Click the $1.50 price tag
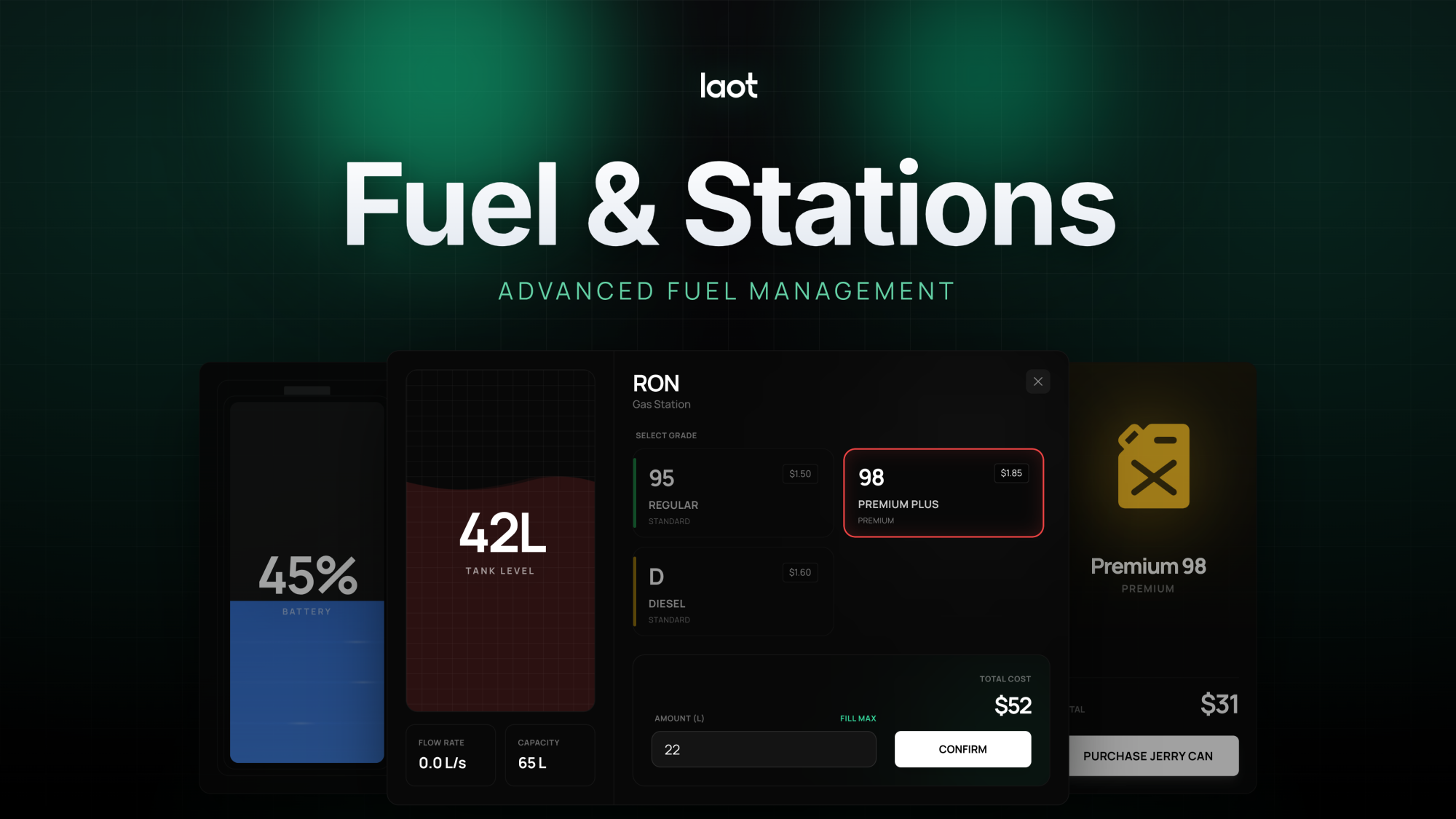The image size is (1456, 819). (x=799, y=474)
